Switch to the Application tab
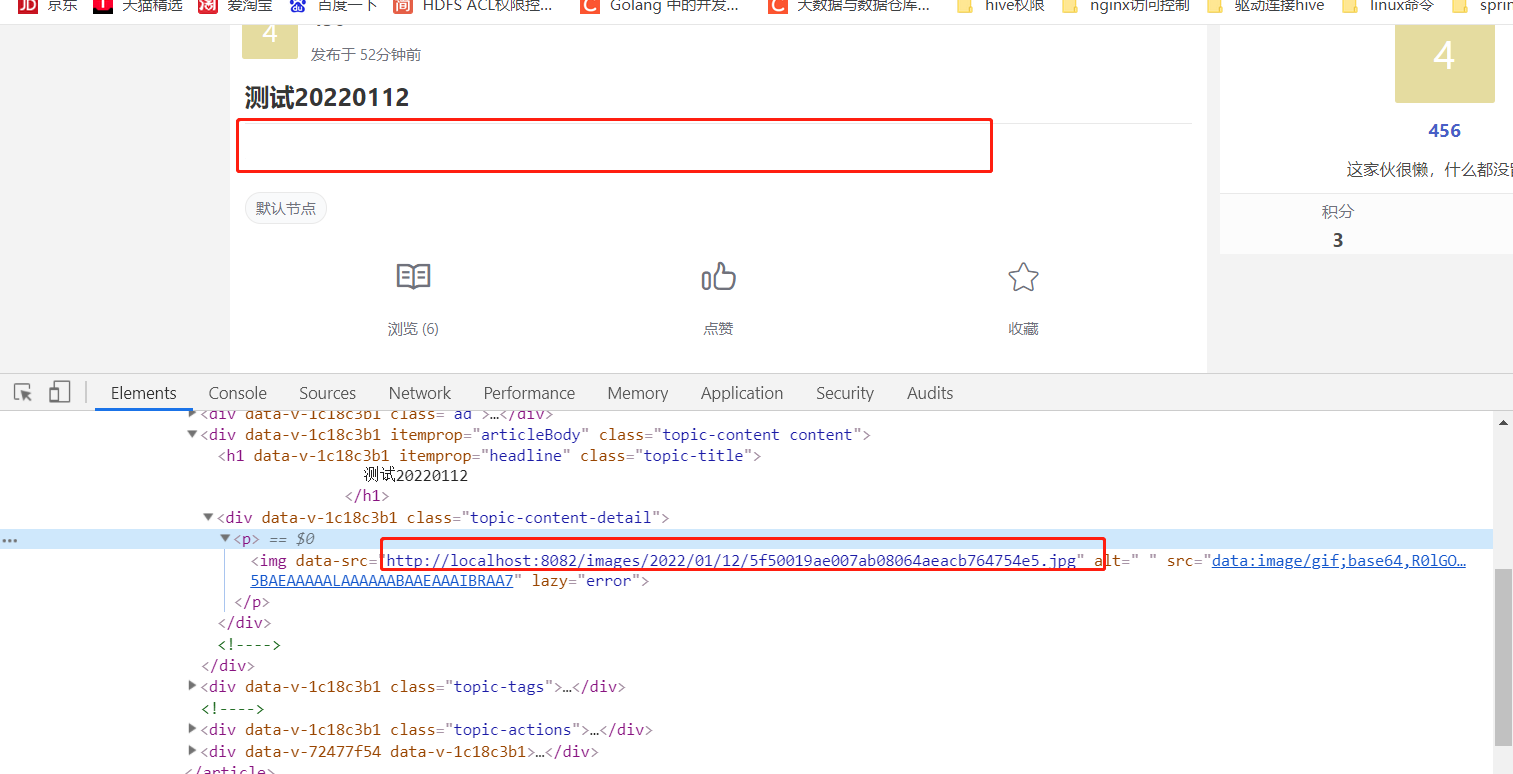 tap(742, 393)
